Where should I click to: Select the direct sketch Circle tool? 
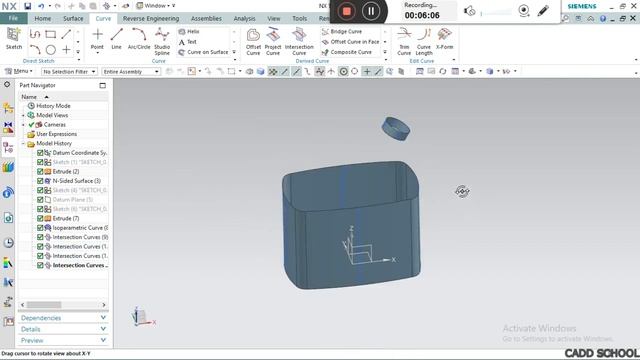coord(51,50)
